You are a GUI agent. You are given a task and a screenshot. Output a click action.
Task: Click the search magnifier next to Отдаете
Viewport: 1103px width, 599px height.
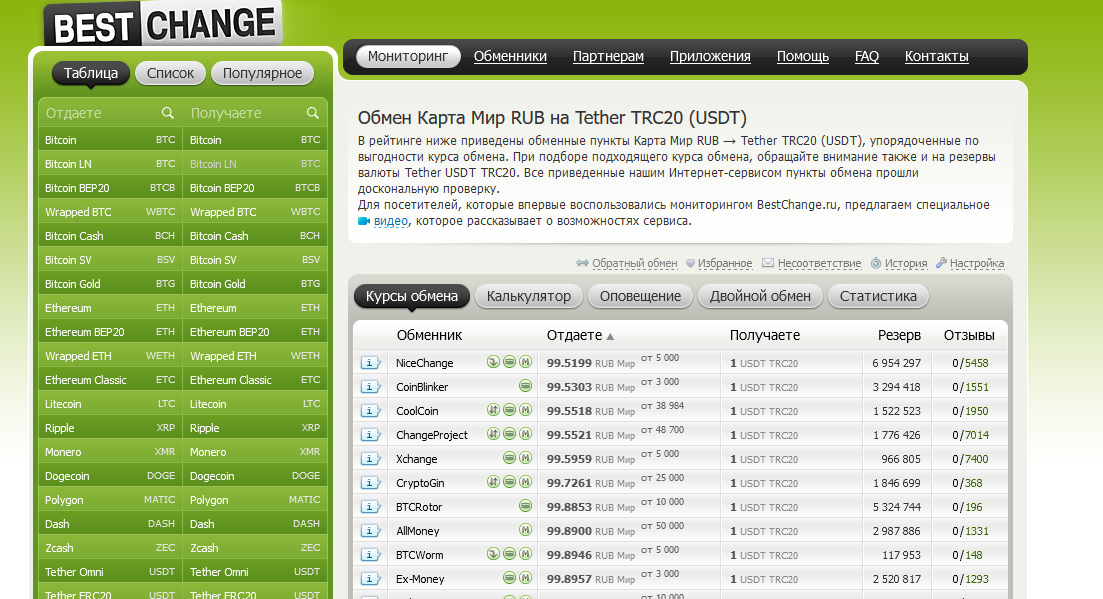click(167, 113)
